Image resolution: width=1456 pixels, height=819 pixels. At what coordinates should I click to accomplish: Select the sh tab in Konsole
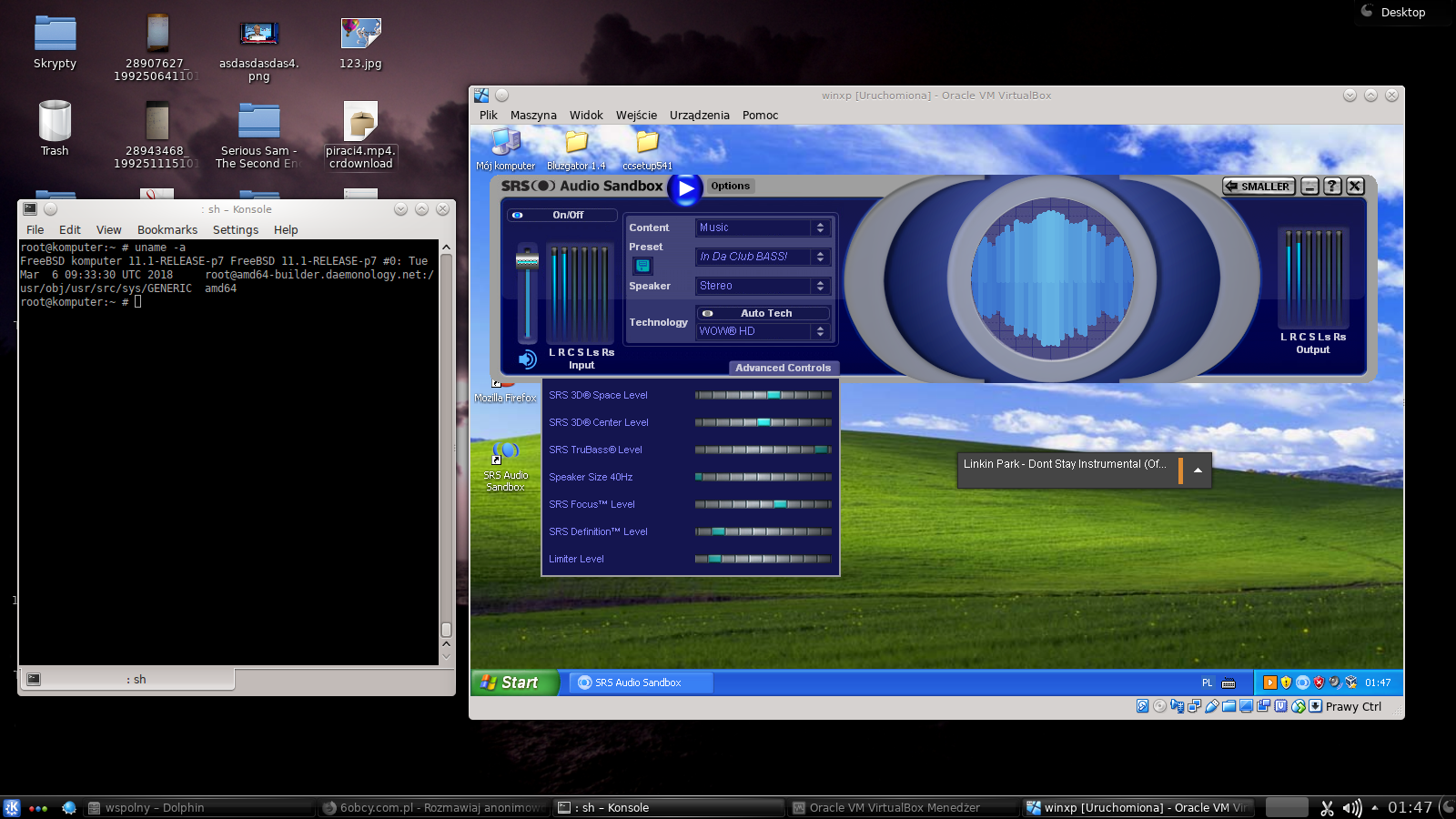point(127,679)
